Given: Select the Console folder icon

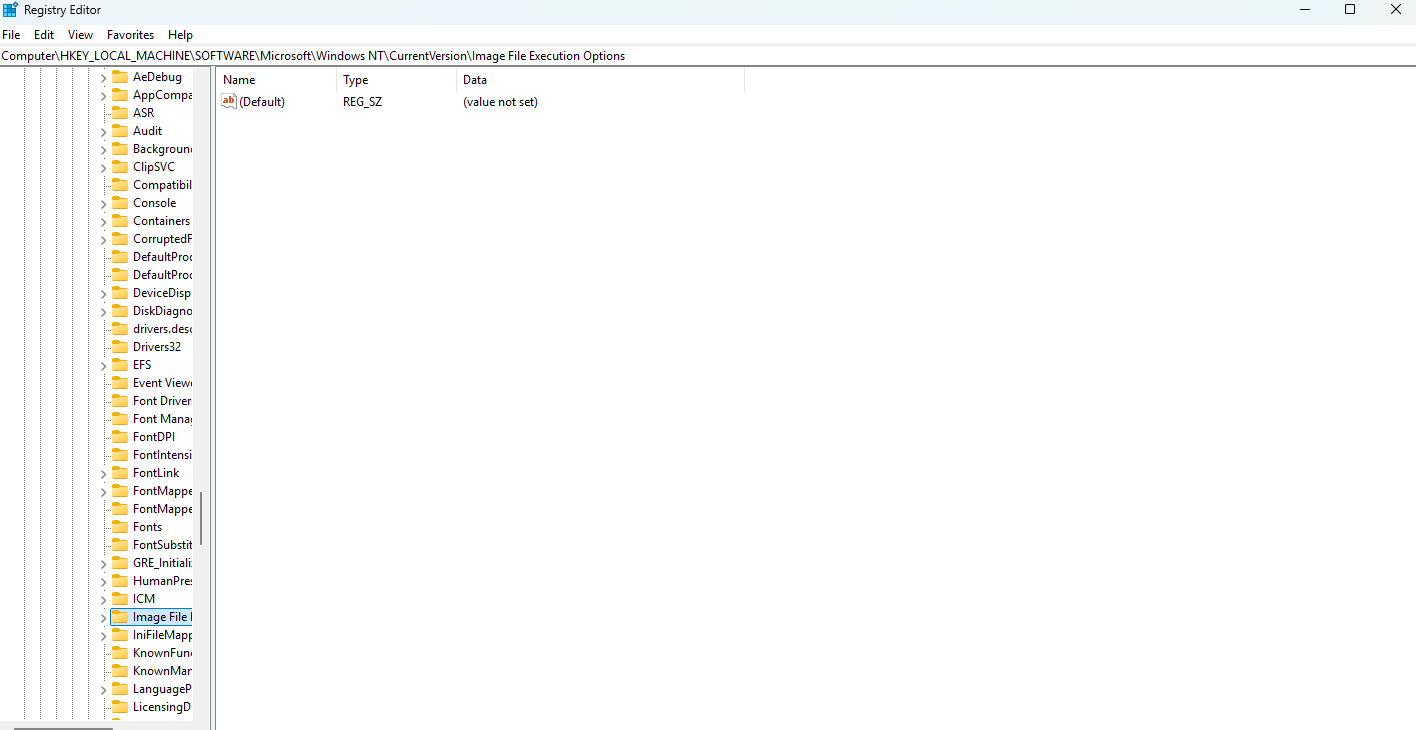Looking at the screenshot, I should (120, 203).
